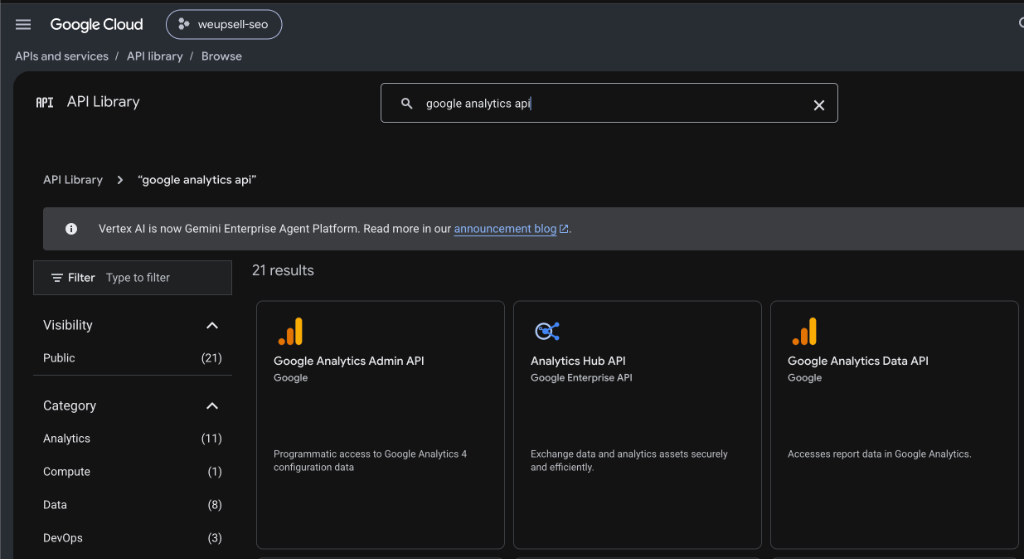The height and width of the screenshot is (559, 1024).
Task: Click the Google Enterprise API label
Action: (581, 377)
